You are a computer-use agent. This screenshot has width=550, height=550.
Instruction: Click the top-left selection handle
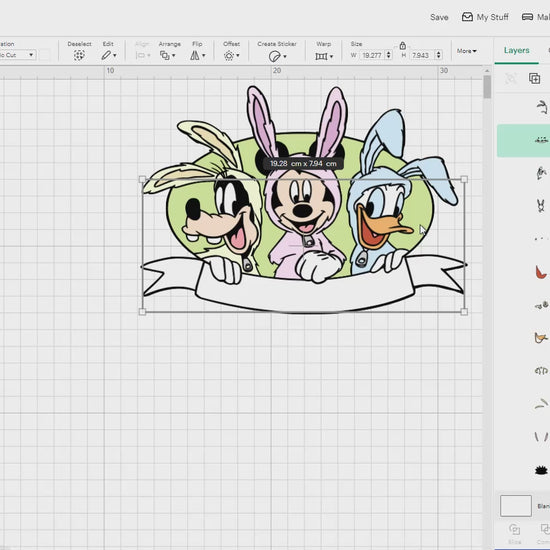click(142, 179)
